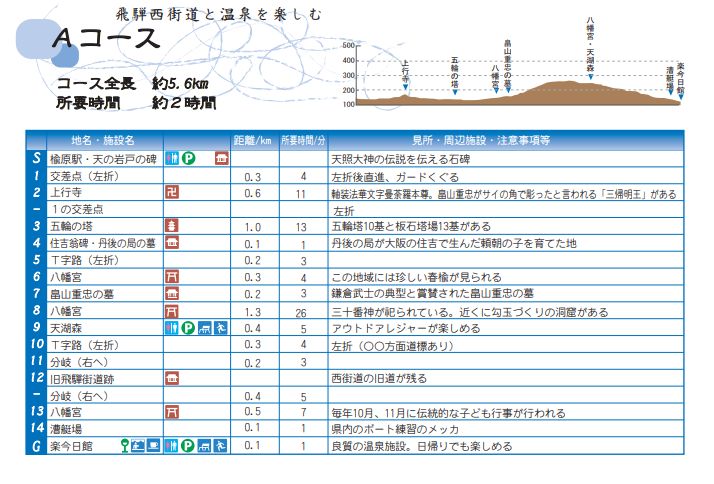Click the 500 label on the elevation axis
714x484 pixels.
click(348, 46)
